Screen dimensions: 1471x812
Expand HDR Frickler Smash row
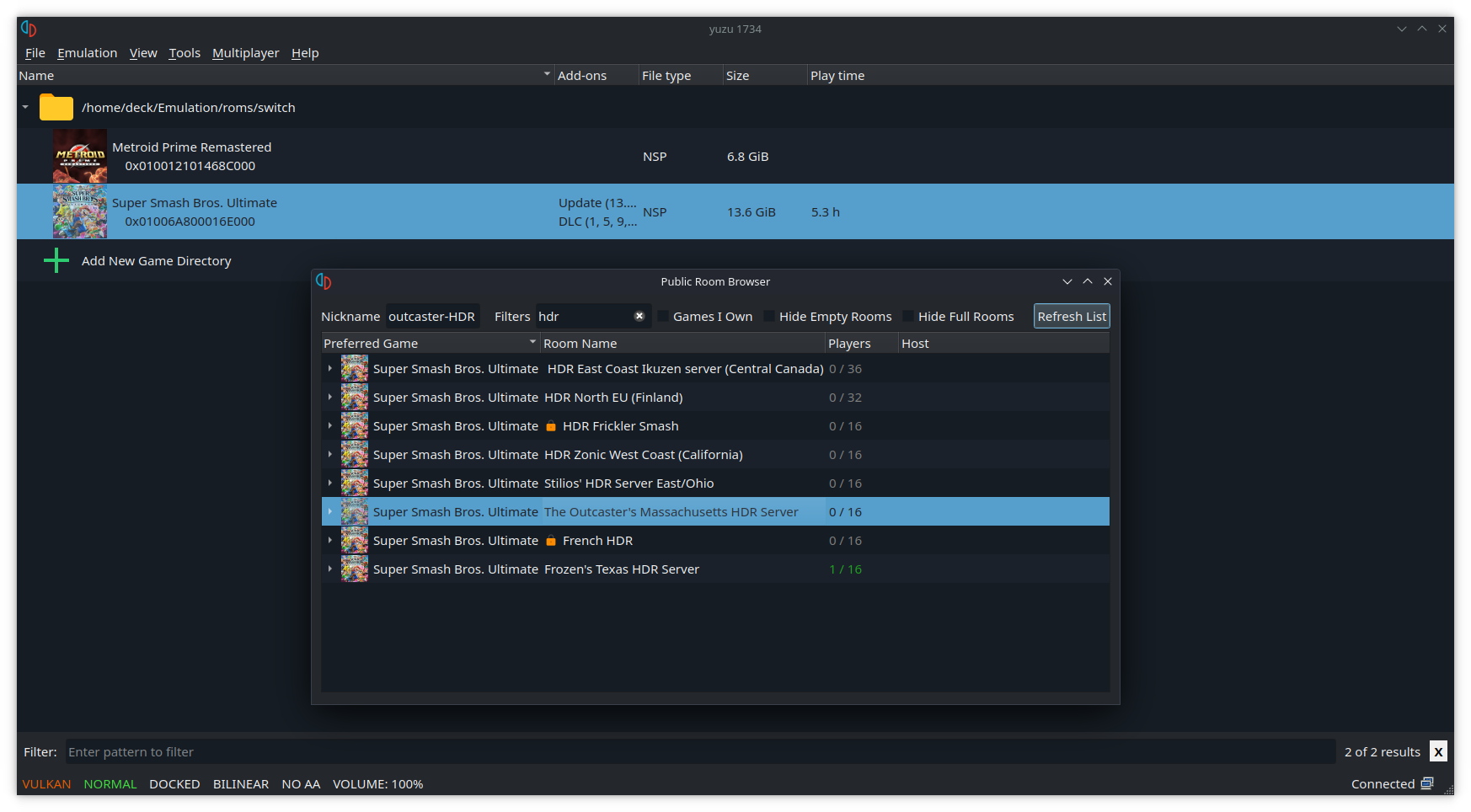330,426
